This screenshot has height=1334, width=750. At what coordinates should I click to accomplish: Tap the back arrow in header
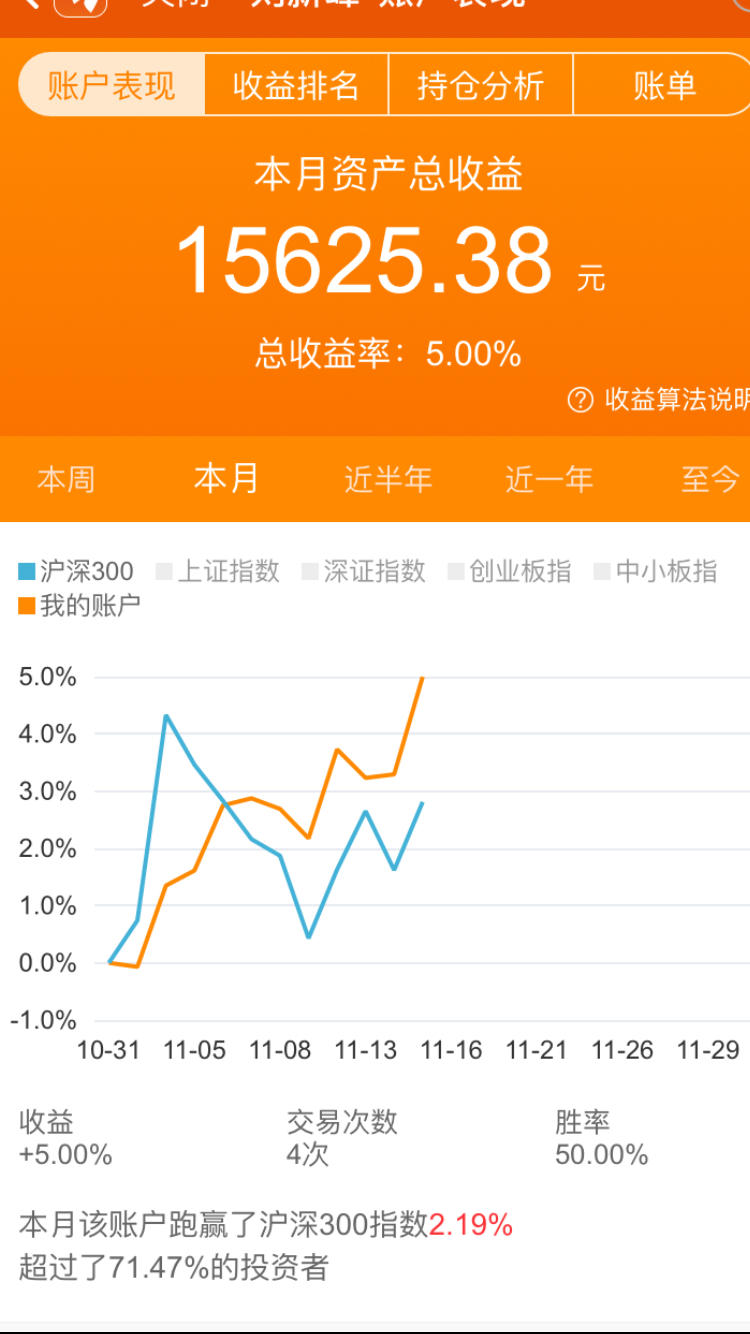tap(31, 4)
